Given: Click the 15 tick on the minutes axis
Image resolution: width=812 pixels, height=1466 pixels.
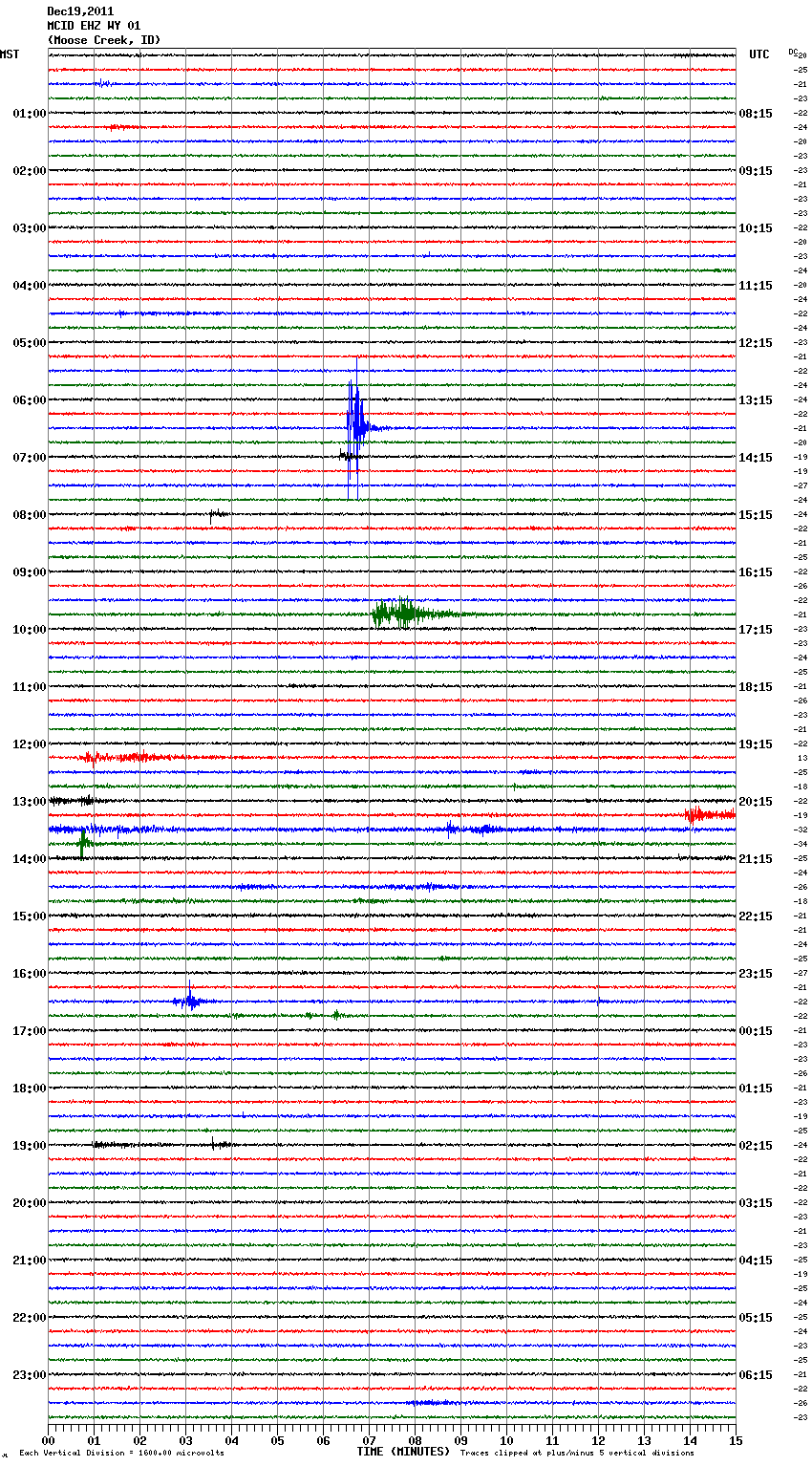Looking at the screenshot, I should pos(736,1440).
